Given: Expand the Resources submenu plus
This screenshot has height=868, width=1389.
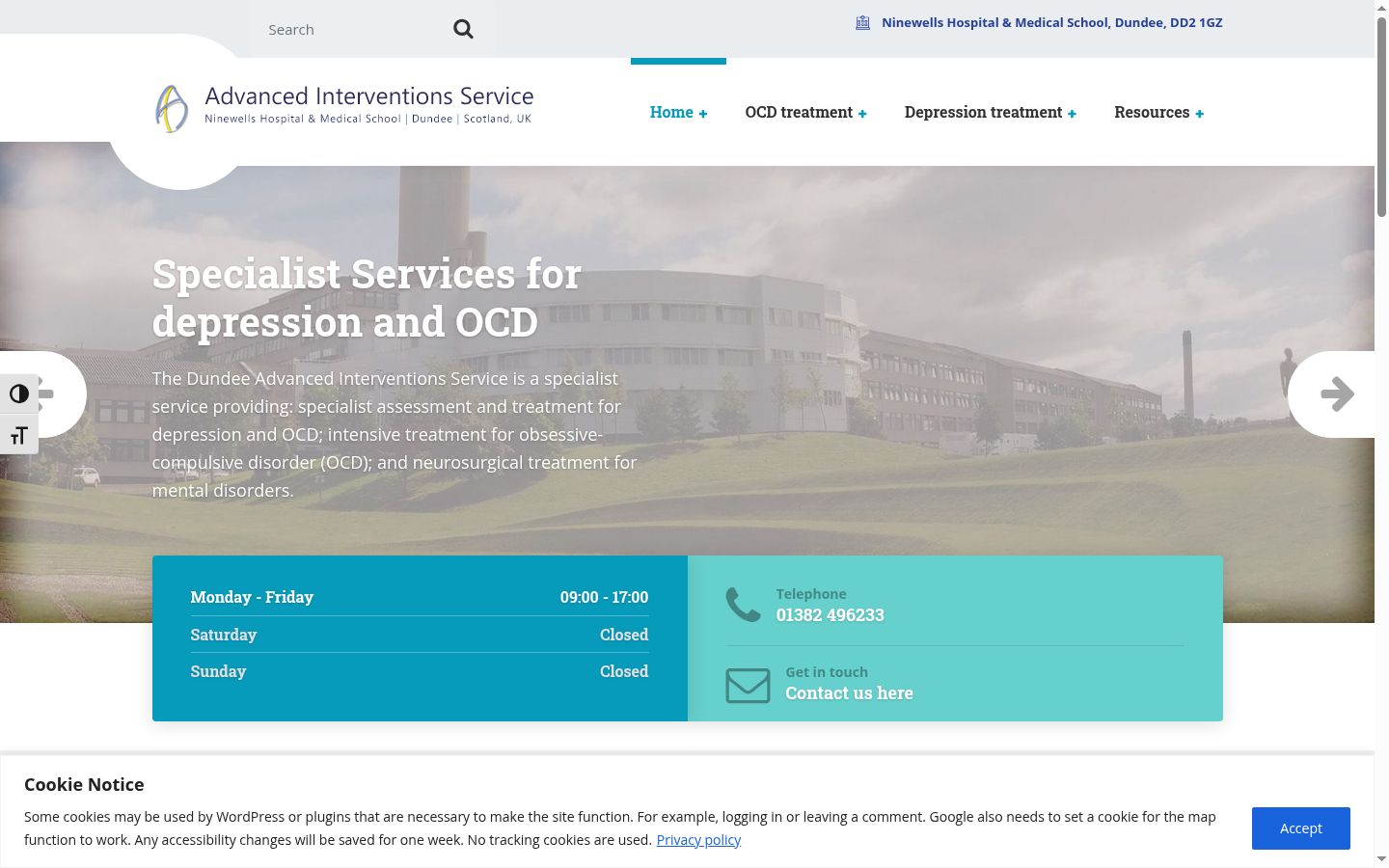Looking at the screenshot, I should [x=1199, y=114].
